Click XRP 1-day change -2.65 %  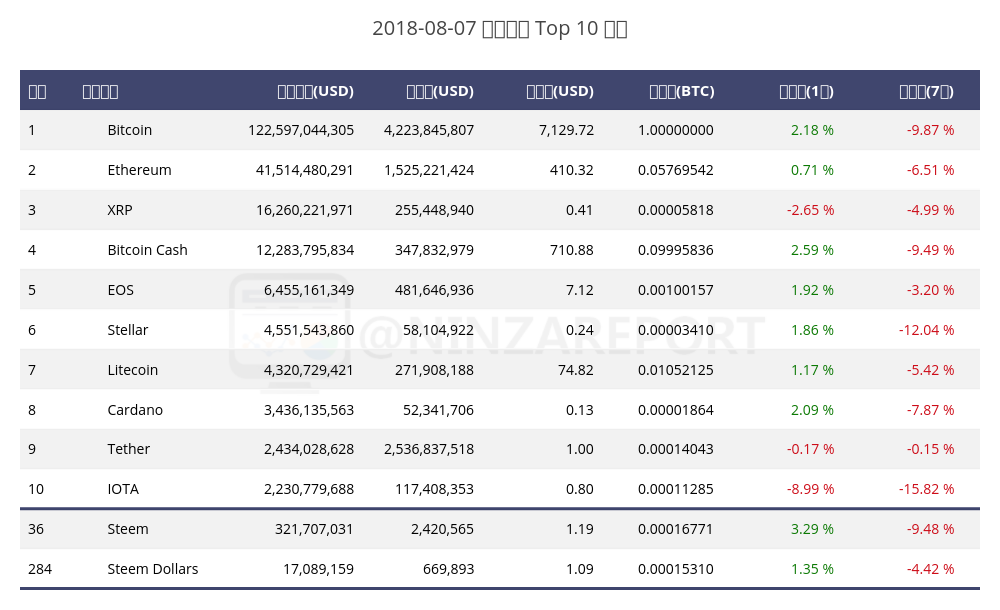(x=810, y=210)
